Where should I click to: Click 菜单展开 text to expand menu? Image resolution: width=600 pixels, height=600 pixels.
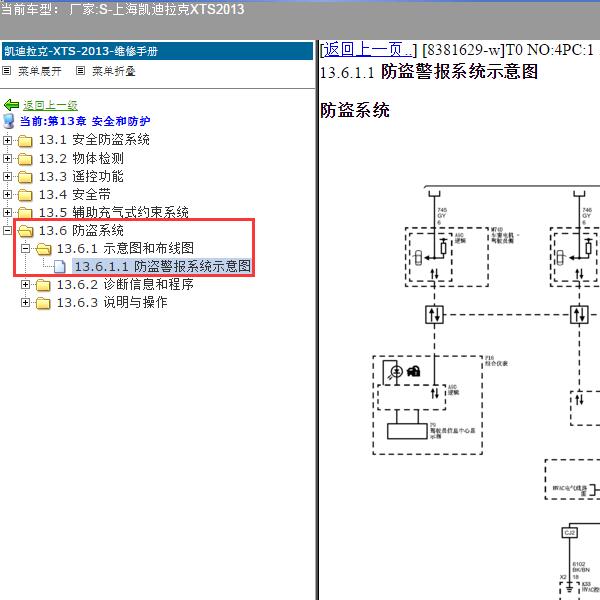click(40, 71)
